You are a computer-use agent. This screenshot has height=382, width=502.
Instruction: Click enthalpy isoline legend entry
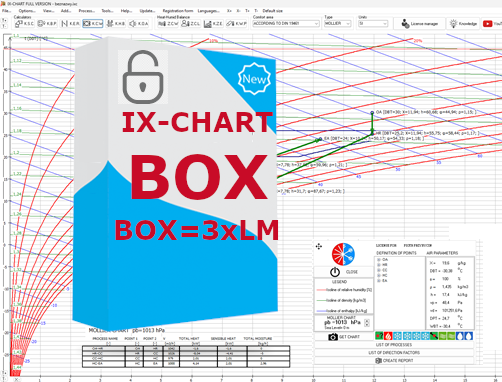point(342,311)
